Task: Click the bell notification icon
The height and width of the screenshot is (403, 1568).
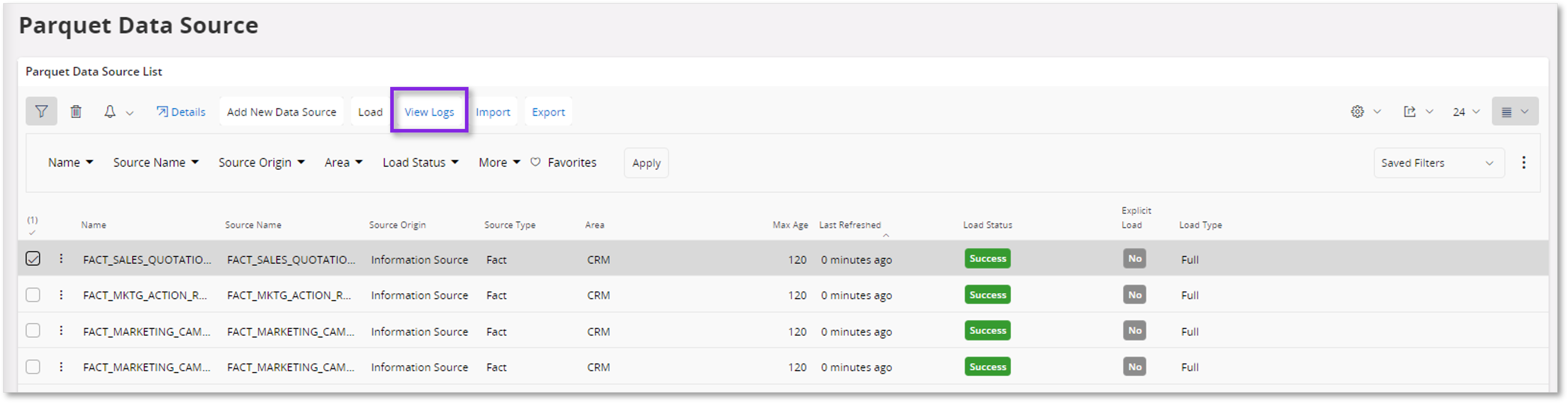Action: pyautogui.click(x=110, y=111)
